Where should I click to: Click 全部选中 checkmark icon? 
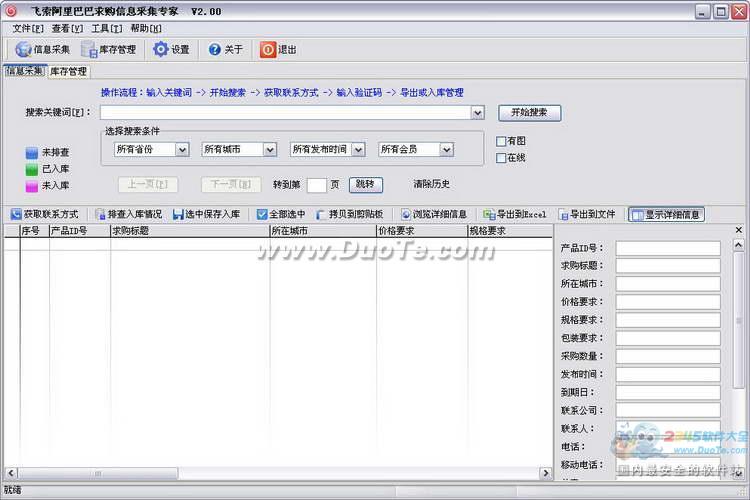(262, 214)
